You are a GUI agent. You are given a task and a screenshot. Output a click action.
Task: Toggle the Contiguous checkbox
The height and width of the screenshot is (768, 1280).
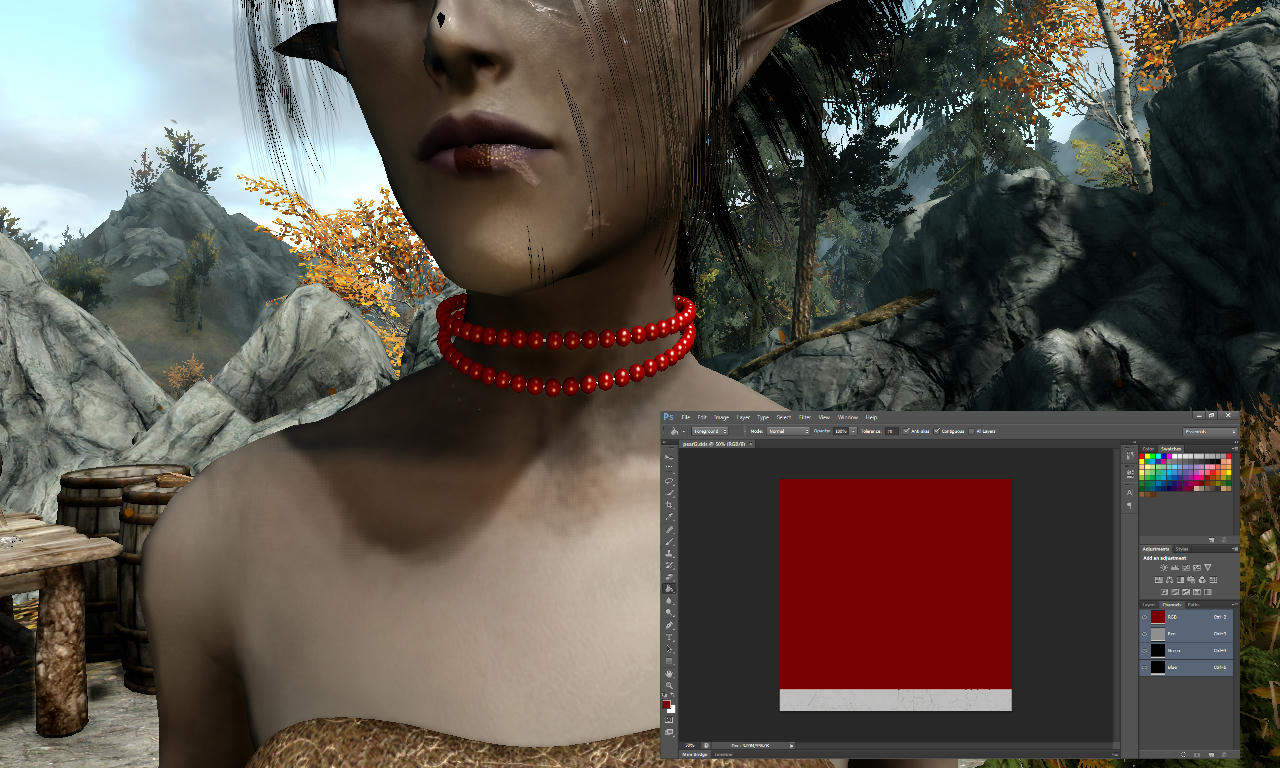click(x=937, y=431)
